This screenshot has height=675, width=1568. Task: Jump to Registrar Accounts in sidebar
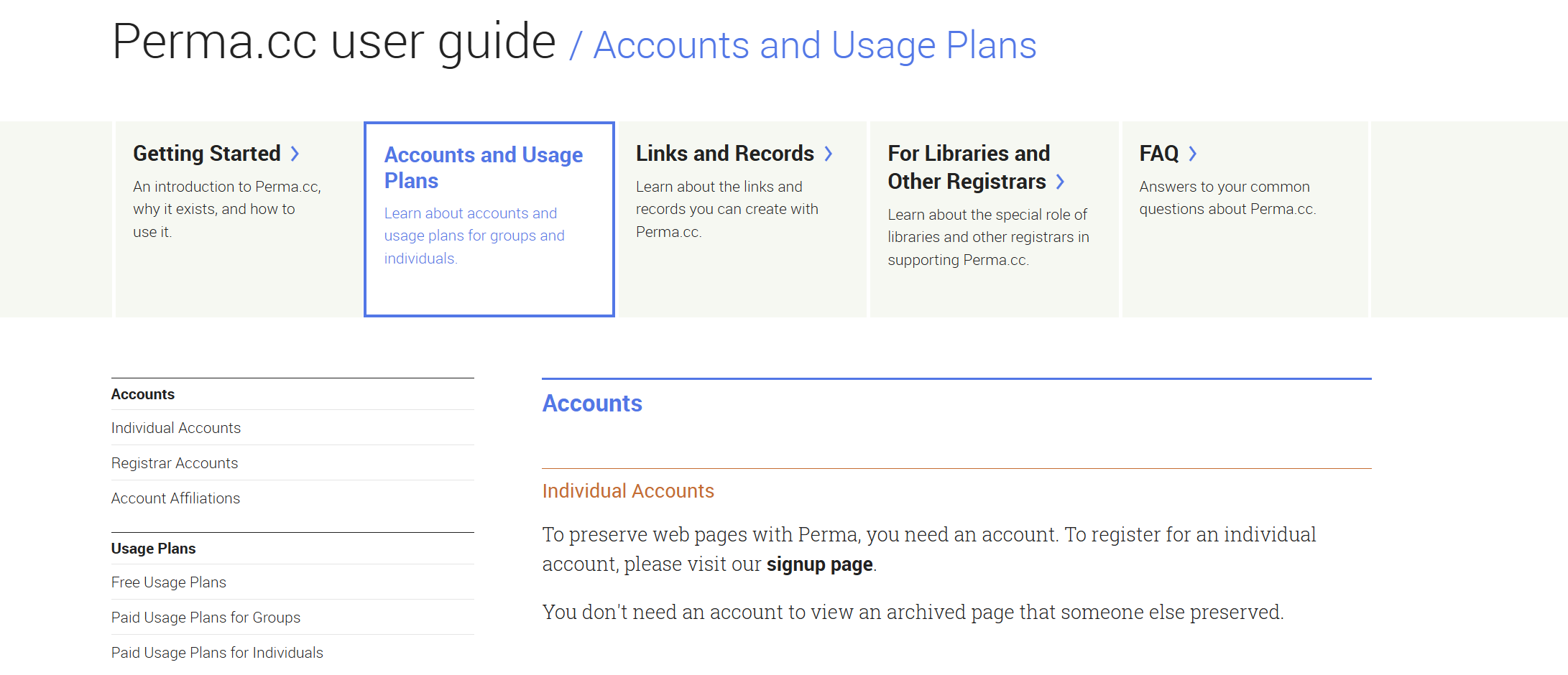(x=175, y=463)
